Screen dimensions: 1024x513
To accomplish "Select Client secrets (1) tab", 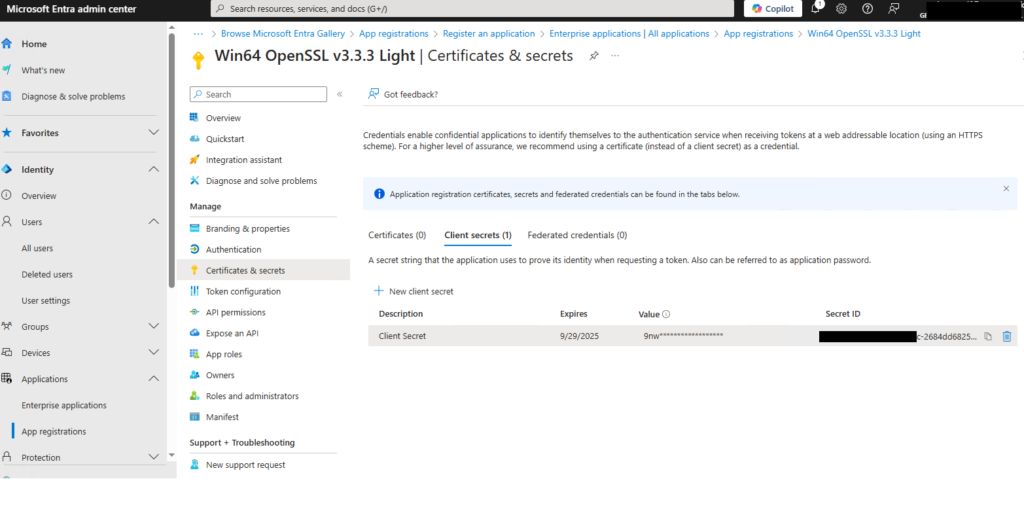I will tap(477, 235).
